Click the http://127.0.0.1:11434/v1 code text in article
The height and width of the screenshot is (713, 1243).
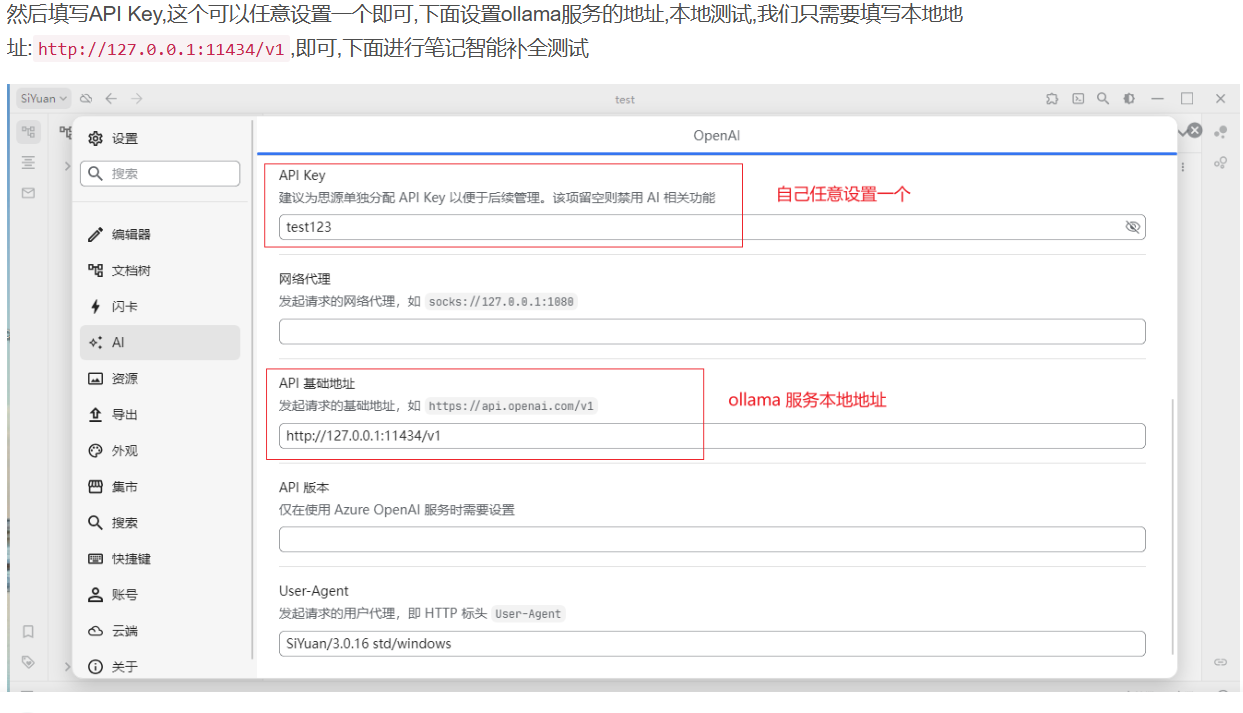(x=161, y=48)
